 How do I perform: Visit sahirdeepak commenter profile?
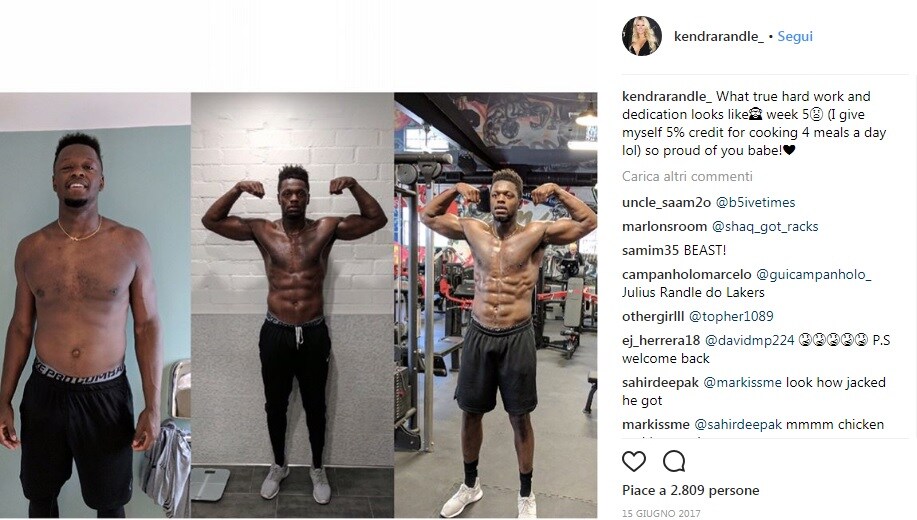point(660,383)
